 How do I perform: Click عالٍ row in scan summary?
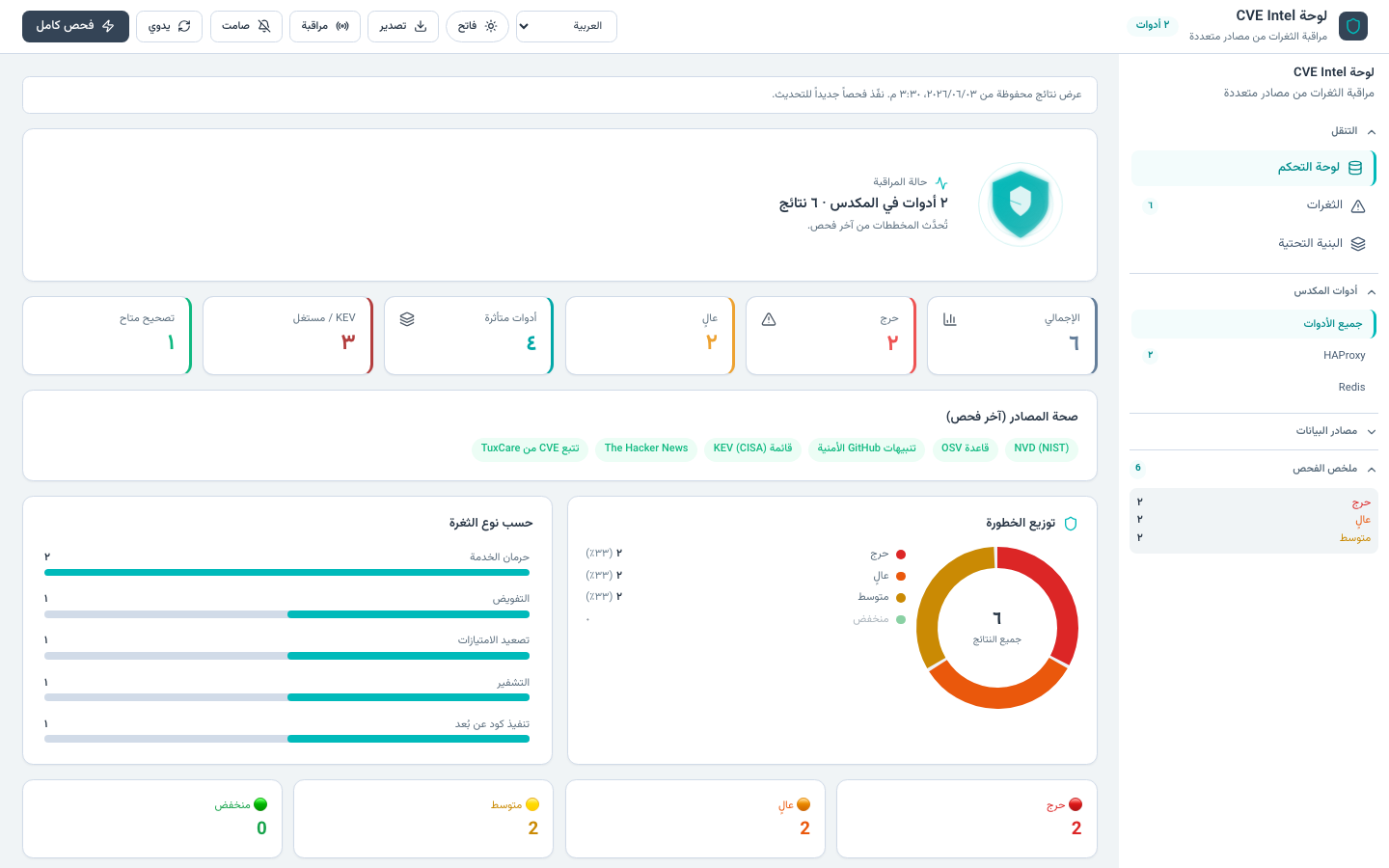click(1254, 521)
